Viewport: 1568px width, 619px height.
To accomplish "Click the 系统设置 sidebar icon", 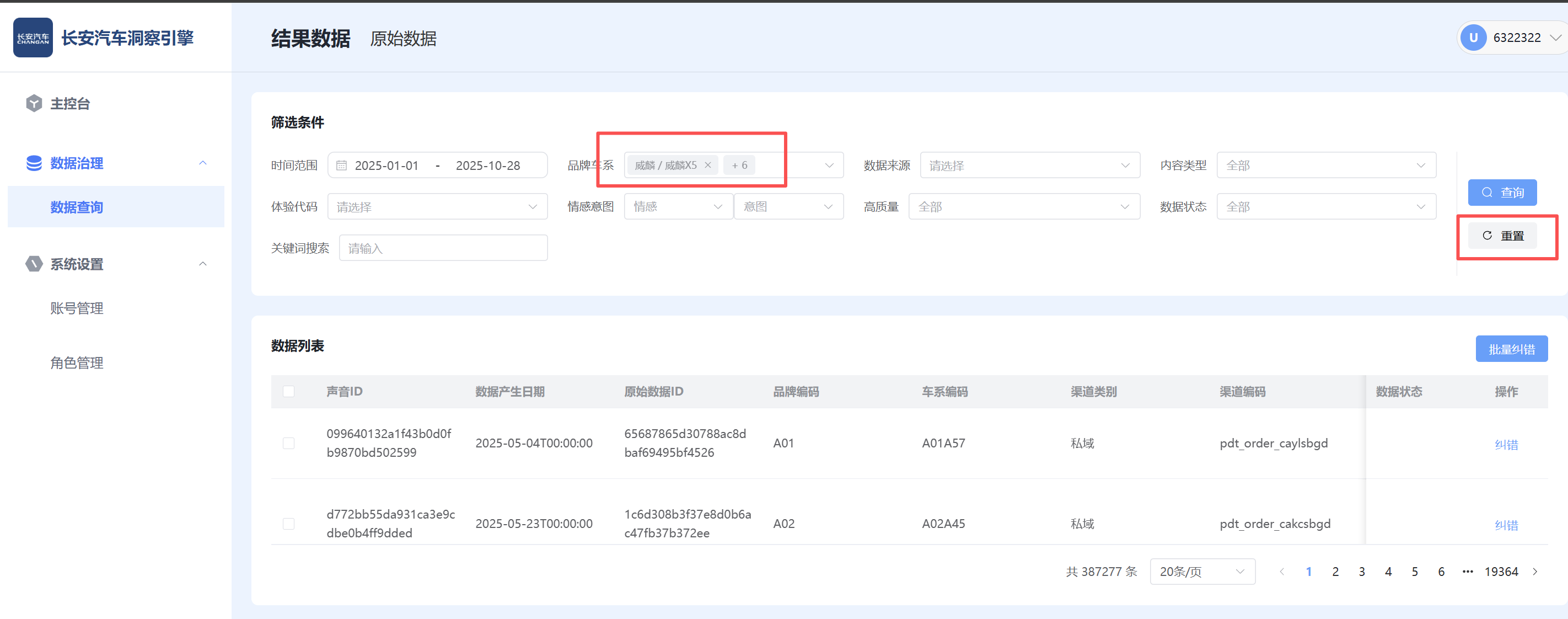I will 34,264.
